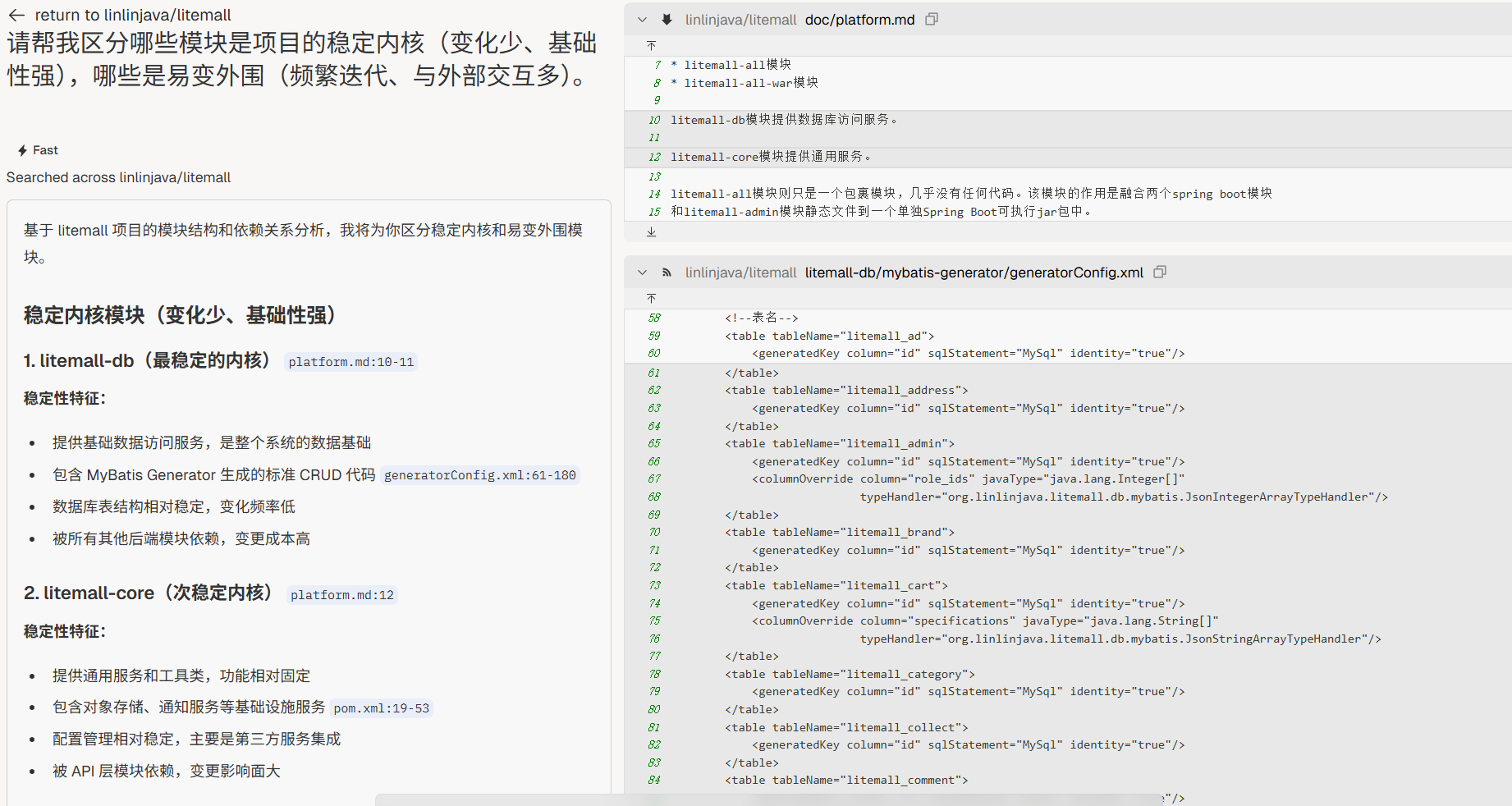Click the markdown file icon beside platform.md
The image size is (1512, 806).
[x=667, y=20]
